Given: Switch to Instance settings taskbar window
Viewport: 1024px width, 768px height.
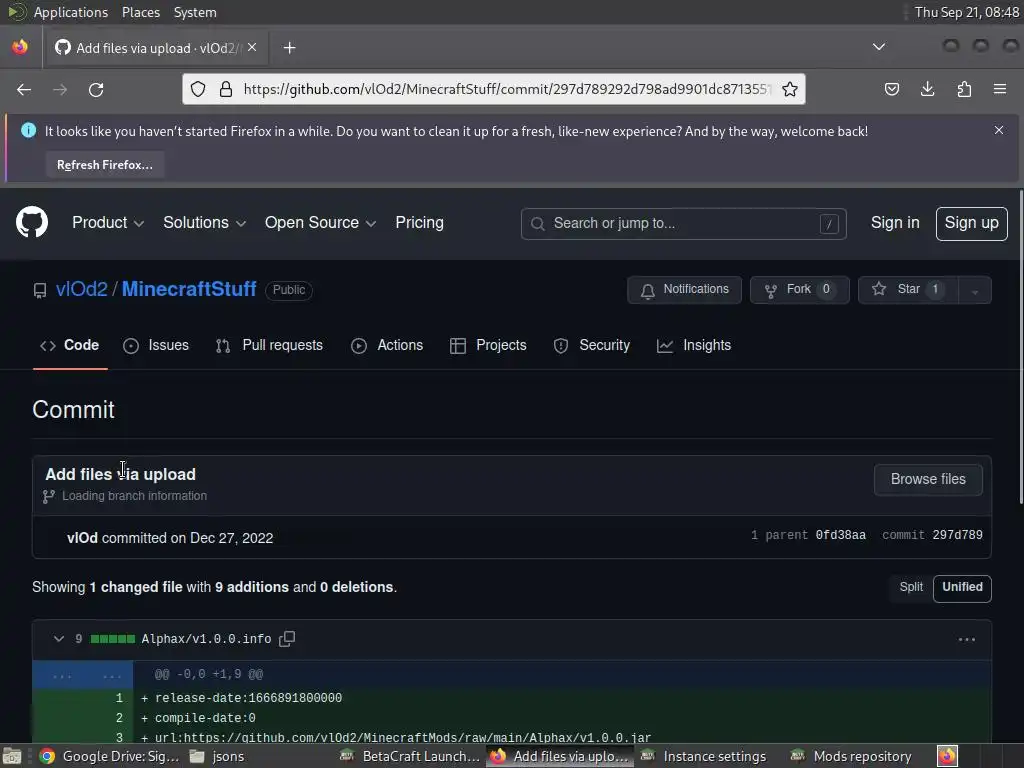Looking at the screenshot, I should [x=703, y=756].
